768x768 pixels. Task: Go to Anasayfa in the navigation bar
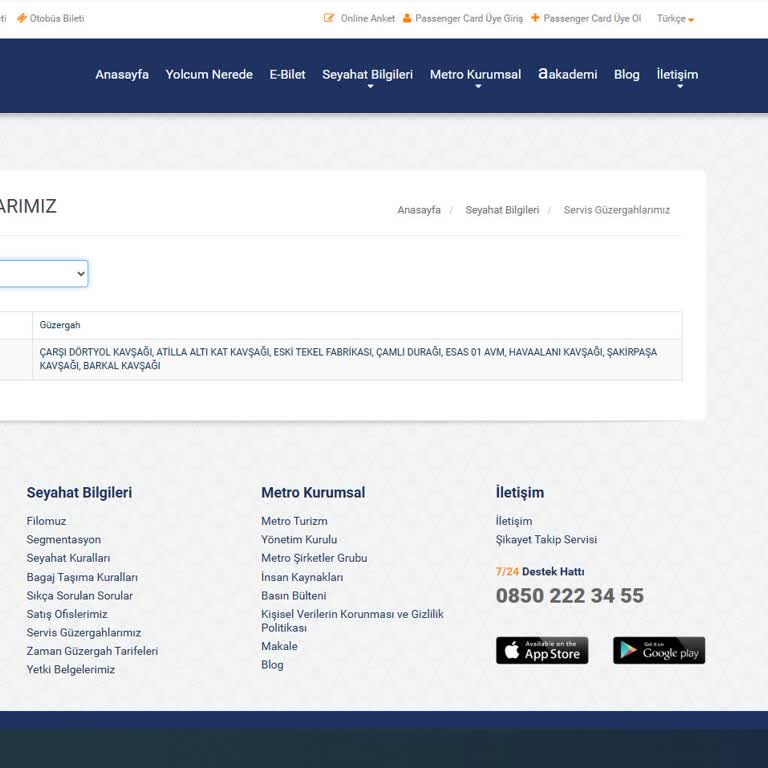point(122,75)
